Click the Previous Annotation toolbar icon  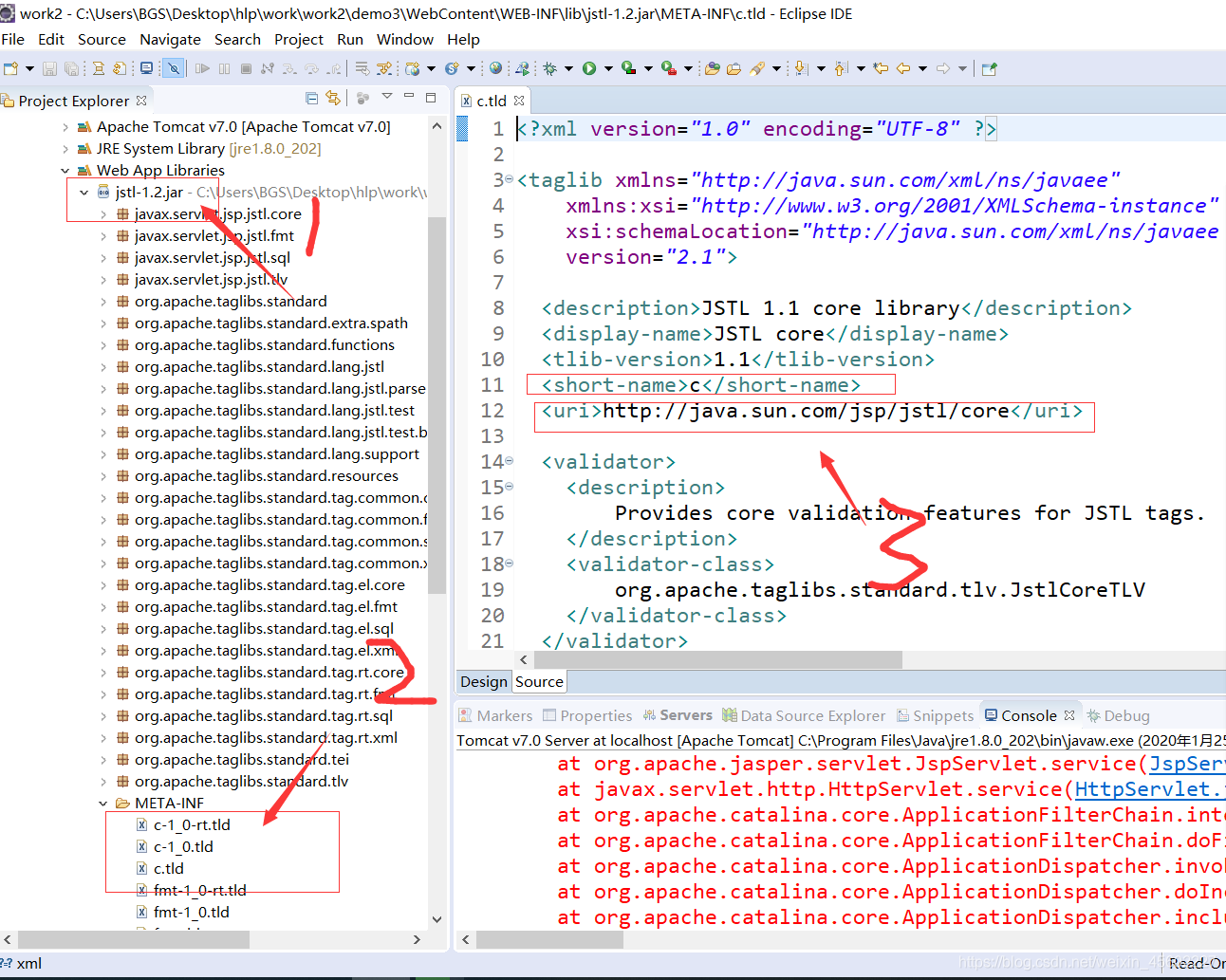[841, 68]
